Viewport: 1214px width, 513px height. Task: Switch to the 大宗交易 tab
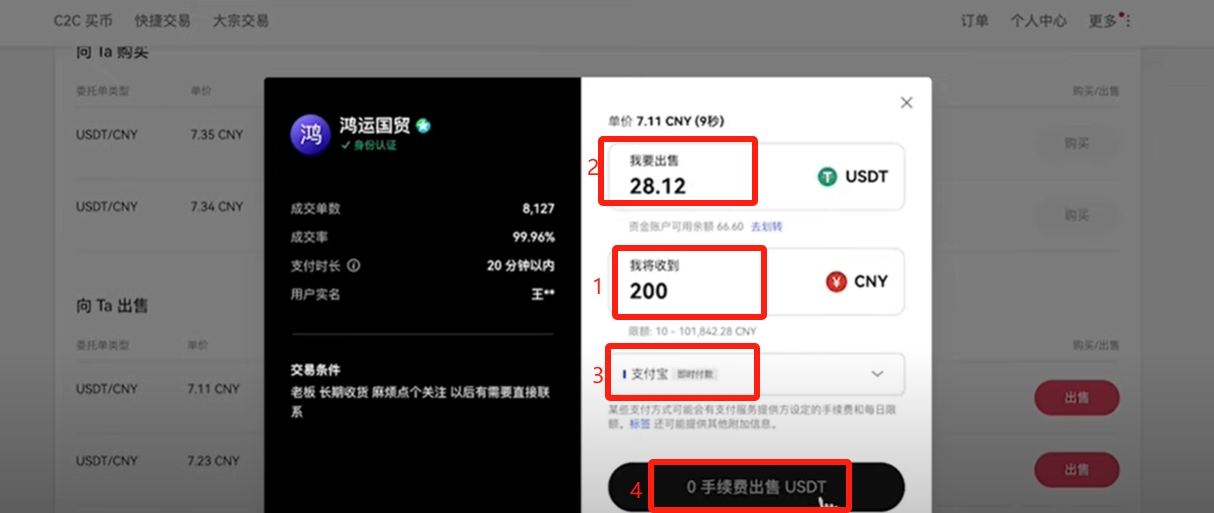click(241, 20)
